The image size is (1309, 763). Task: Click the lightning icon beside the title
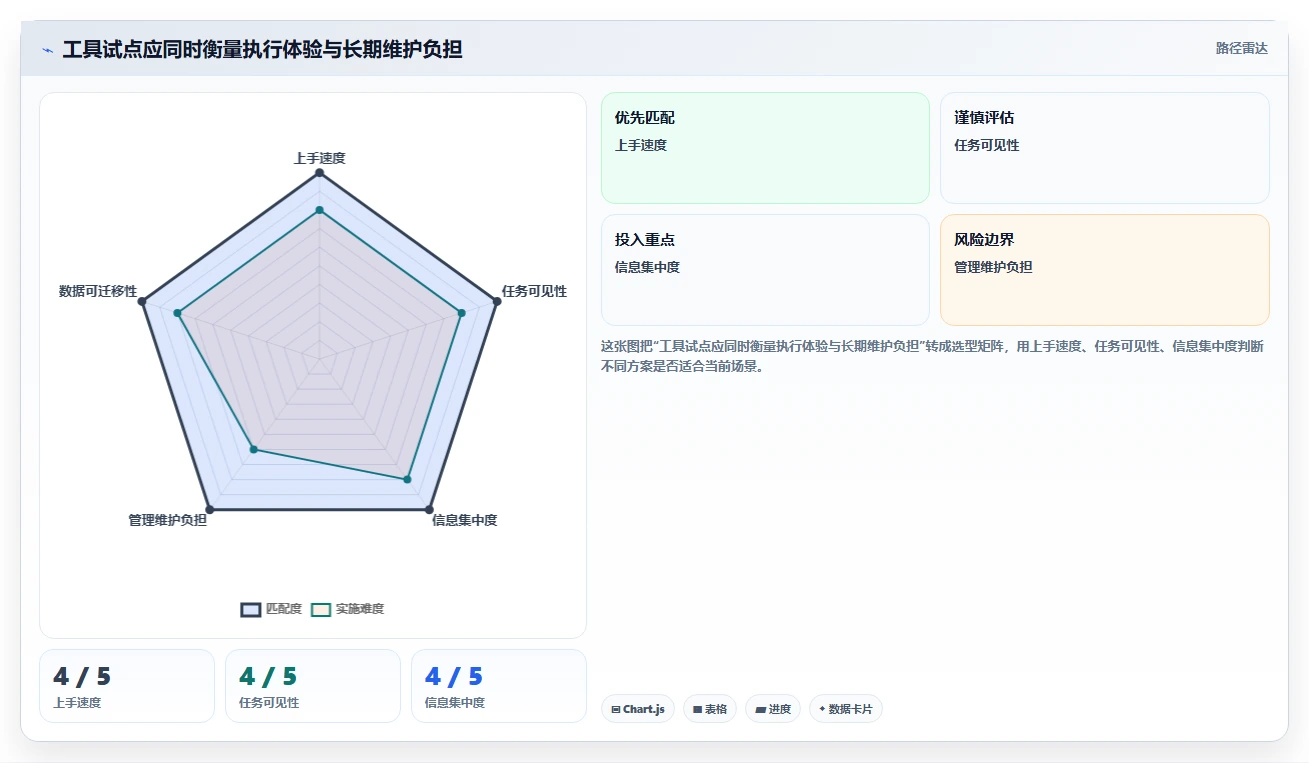(47, 50)
